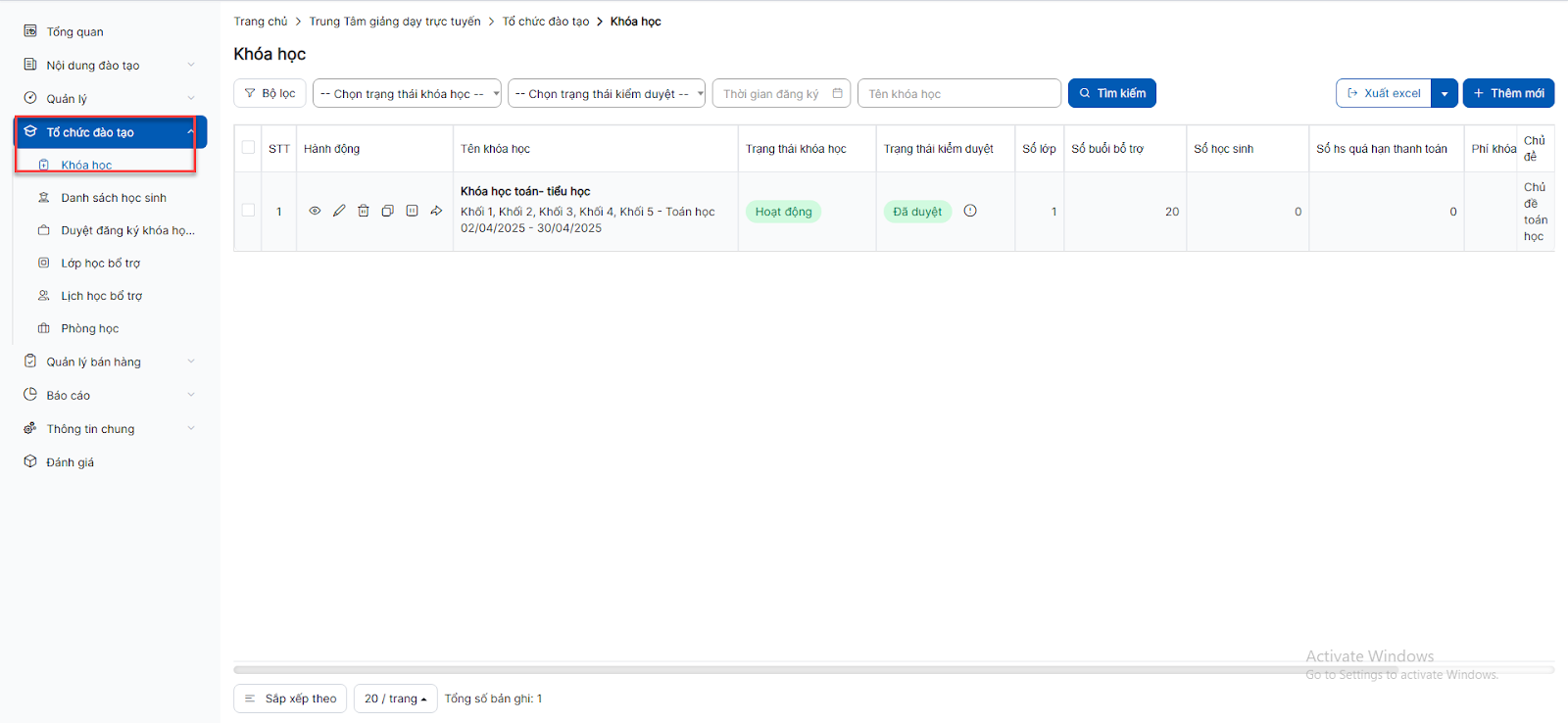This screenshot has width=1568, height=723.
Task: Click info icon next to Đã duyệt
Action: click(x=970, y=211)
